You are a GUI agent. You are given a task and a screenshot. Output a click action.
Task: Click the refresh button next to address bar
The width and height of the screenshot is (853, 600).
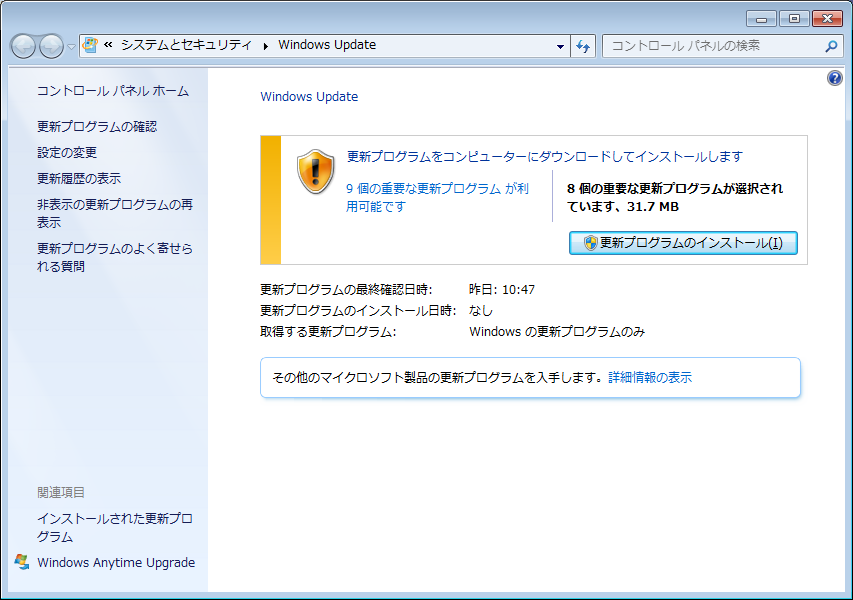pyautogui.click(x=583, y=46)
